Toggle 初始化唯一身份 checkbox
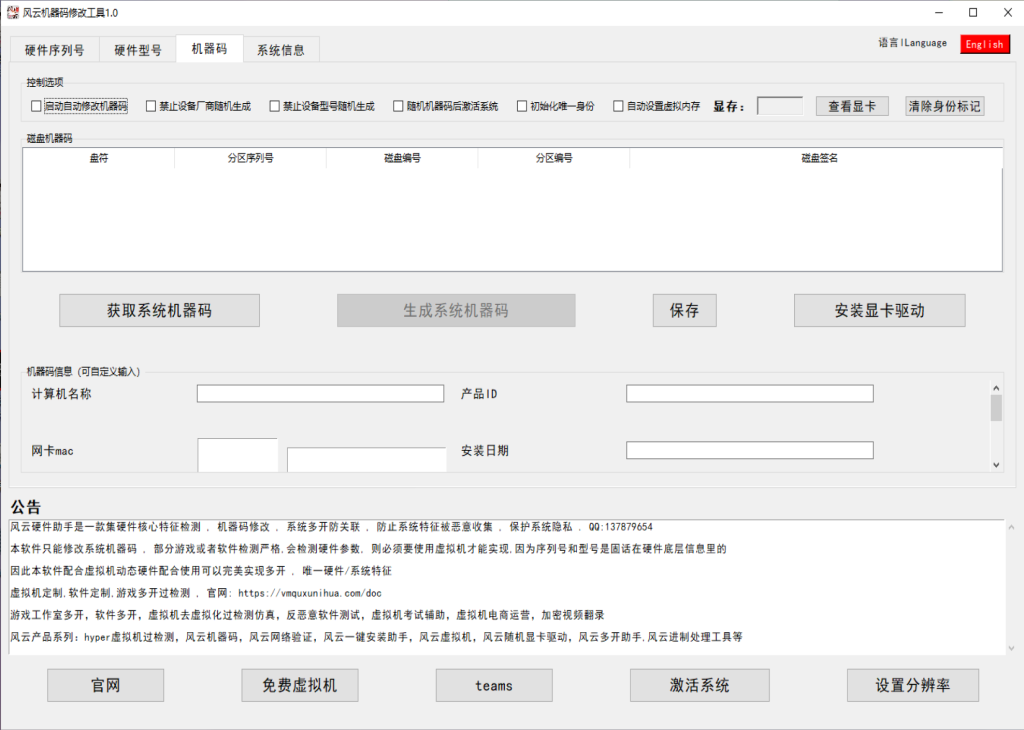Viewport: 1024px width, 730px height. (521, 105)
